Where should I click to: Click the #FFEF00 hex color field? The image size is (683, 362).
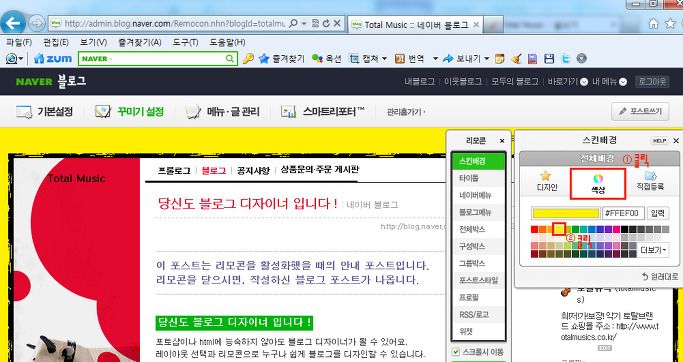point(623,213)
